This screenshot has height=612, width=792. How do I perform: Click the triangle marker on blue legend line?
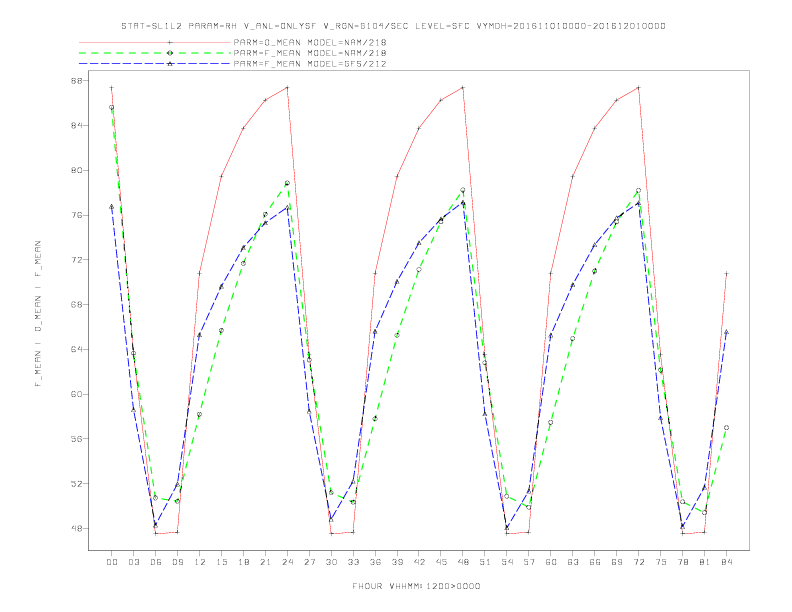click(x=170, y=64)
